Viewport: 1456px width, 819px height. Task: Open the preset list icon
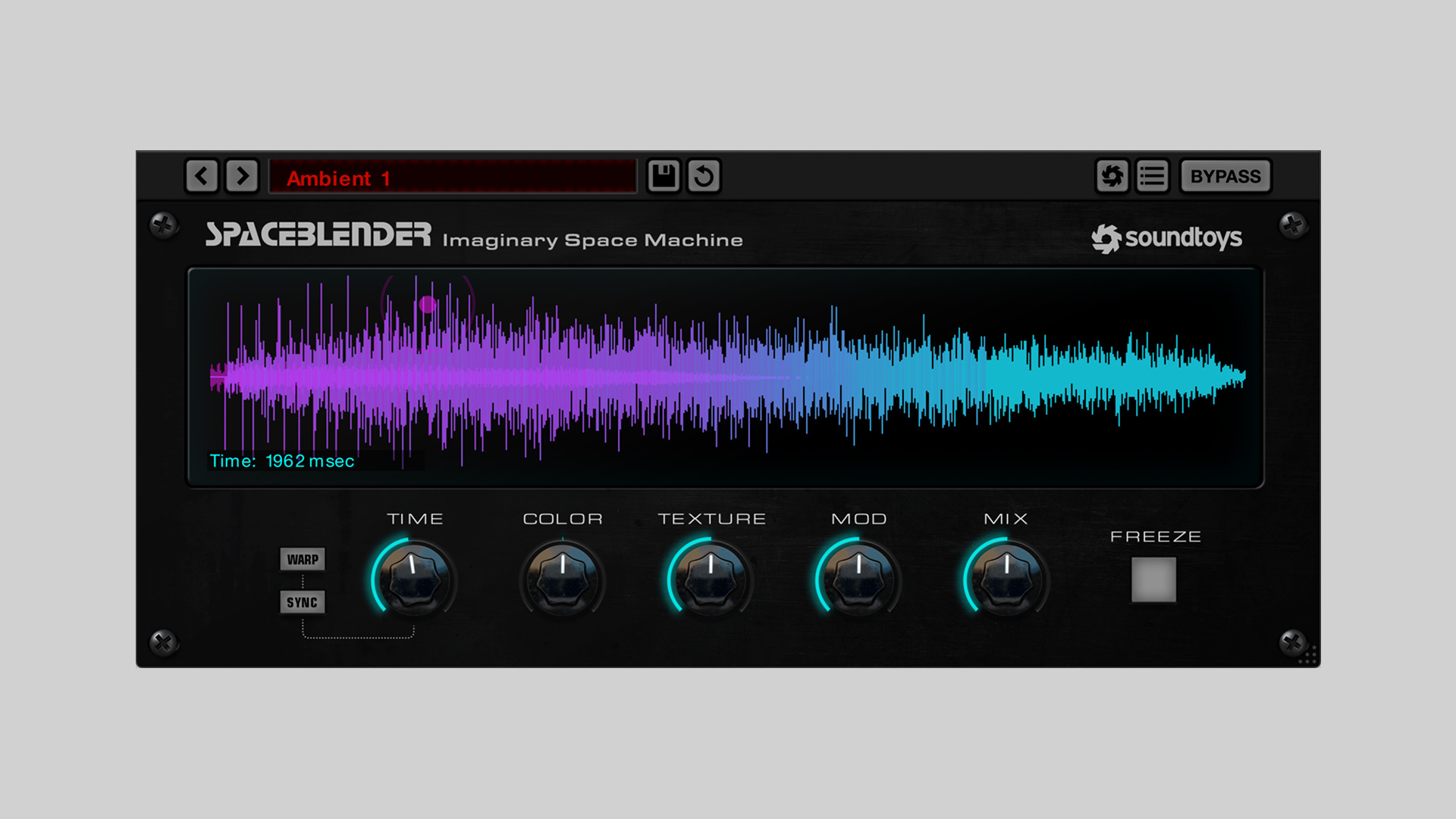[x=1152, y=176]
